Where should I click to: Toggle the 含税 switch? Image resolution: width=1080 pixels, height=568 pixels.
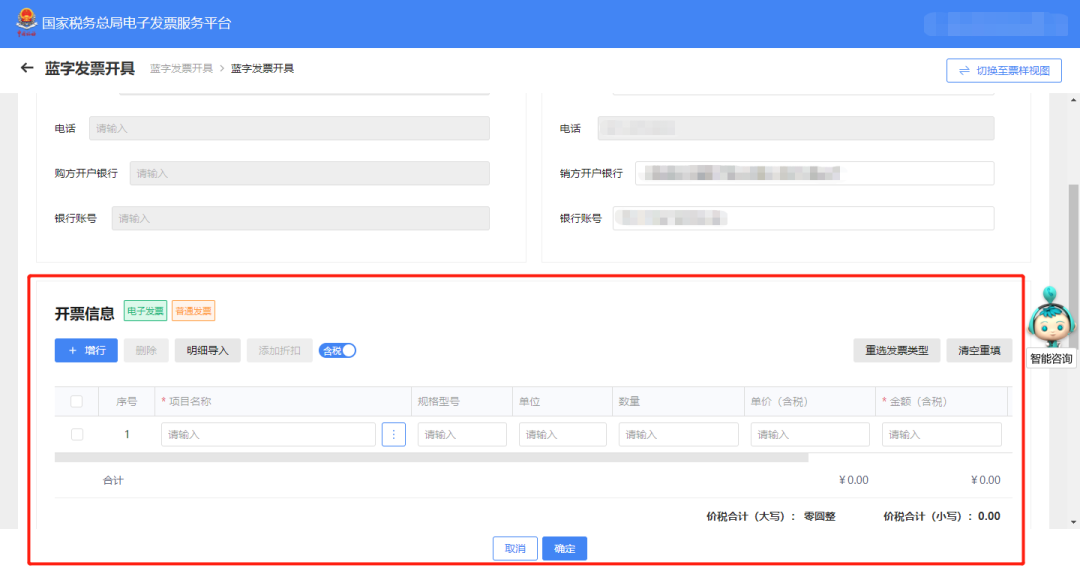pos(338,350)
